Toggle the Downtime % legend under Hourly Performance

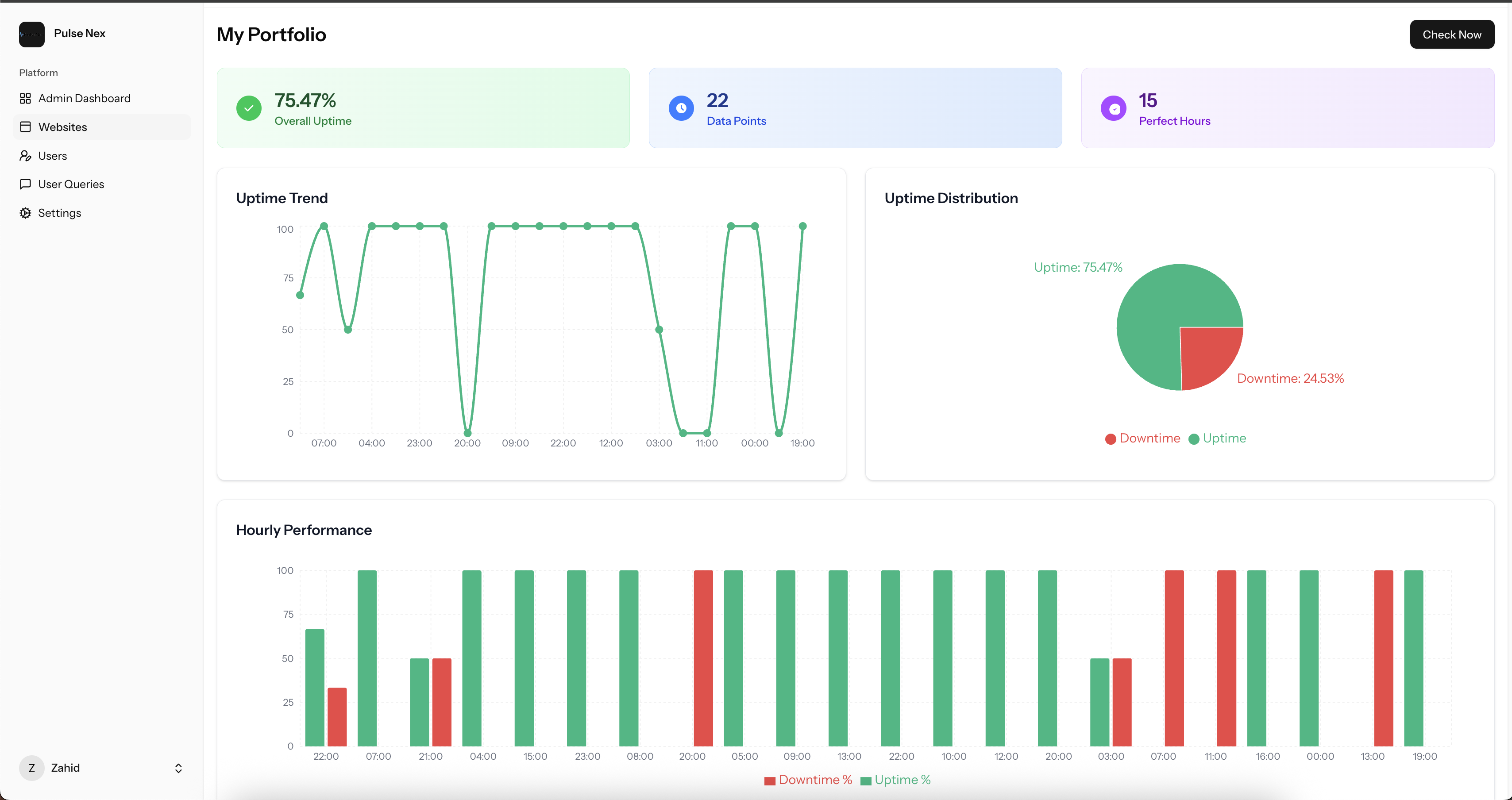[x=808, y=780]
